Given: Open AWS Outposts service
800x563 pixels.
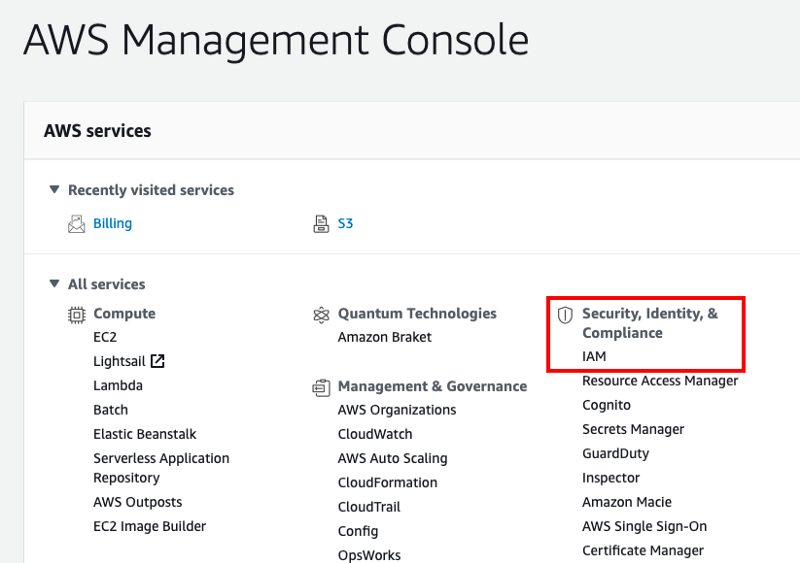Looking at the screenshot, I should pyautogui.click(x=138, y=502).
